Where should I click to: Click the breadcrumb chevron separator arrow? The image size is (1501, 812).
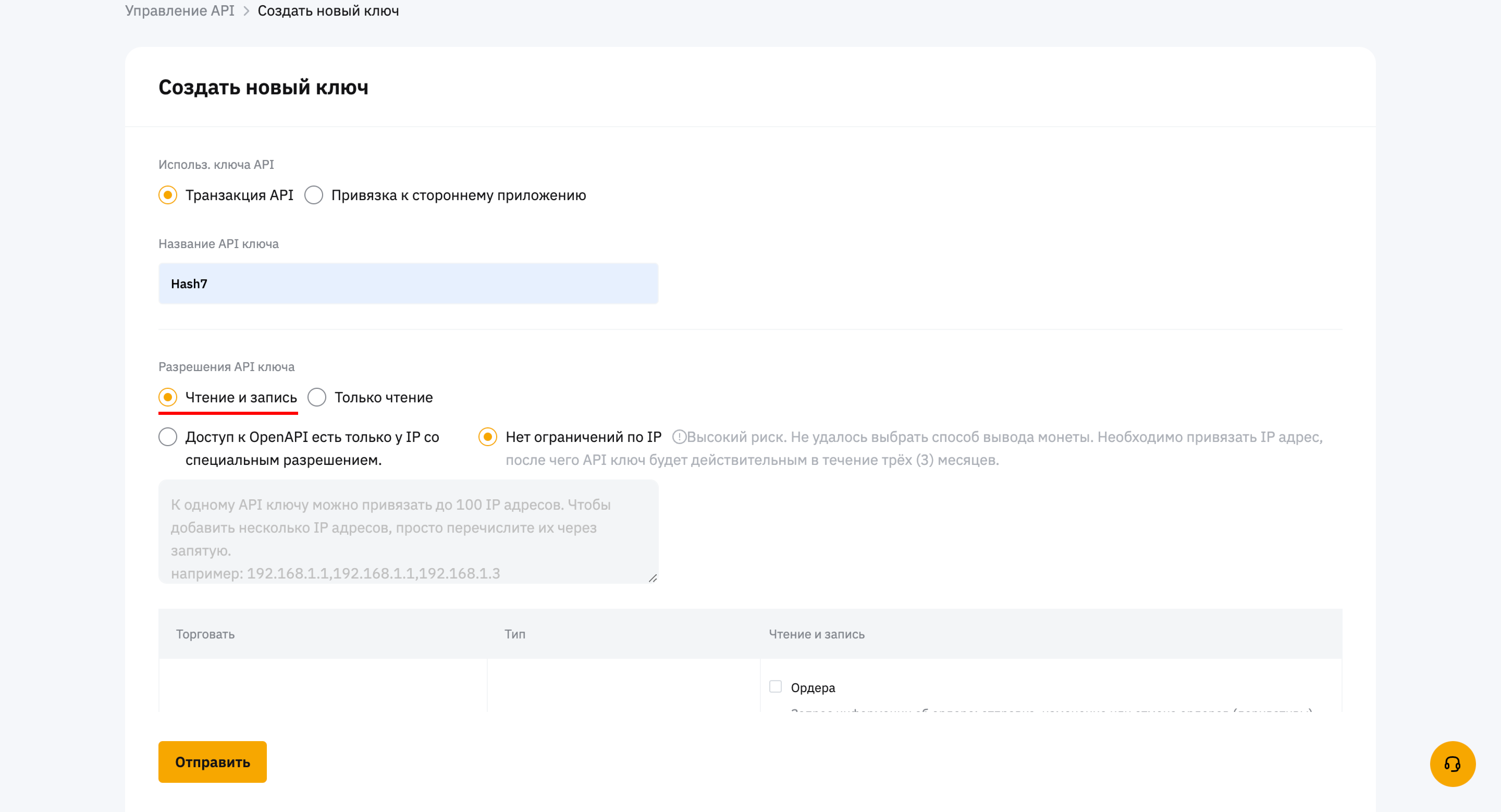point(246,11)
